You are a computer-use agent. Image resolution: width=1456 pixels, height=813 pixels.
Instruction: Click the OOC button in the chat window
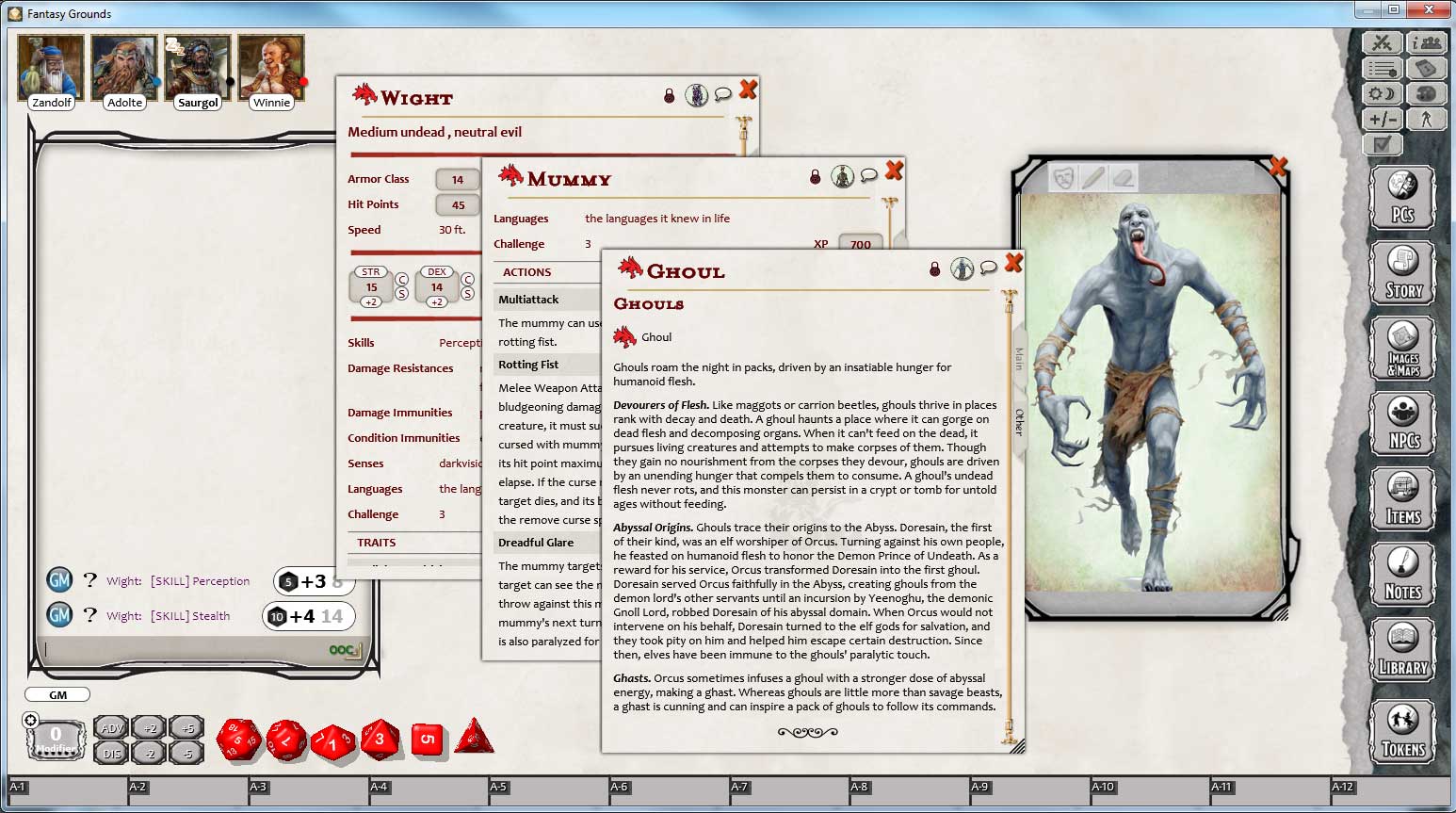[x=342, y=650]
